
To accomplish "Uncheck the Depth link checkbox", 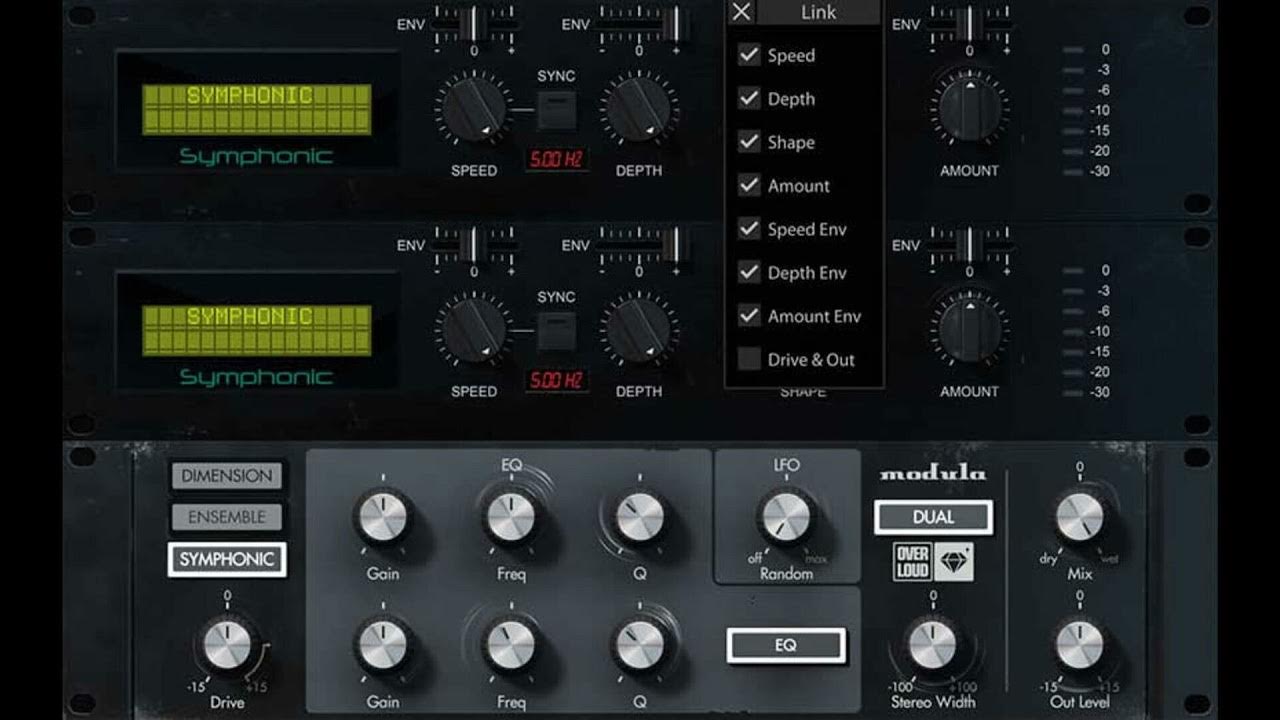I will [749, 98].
